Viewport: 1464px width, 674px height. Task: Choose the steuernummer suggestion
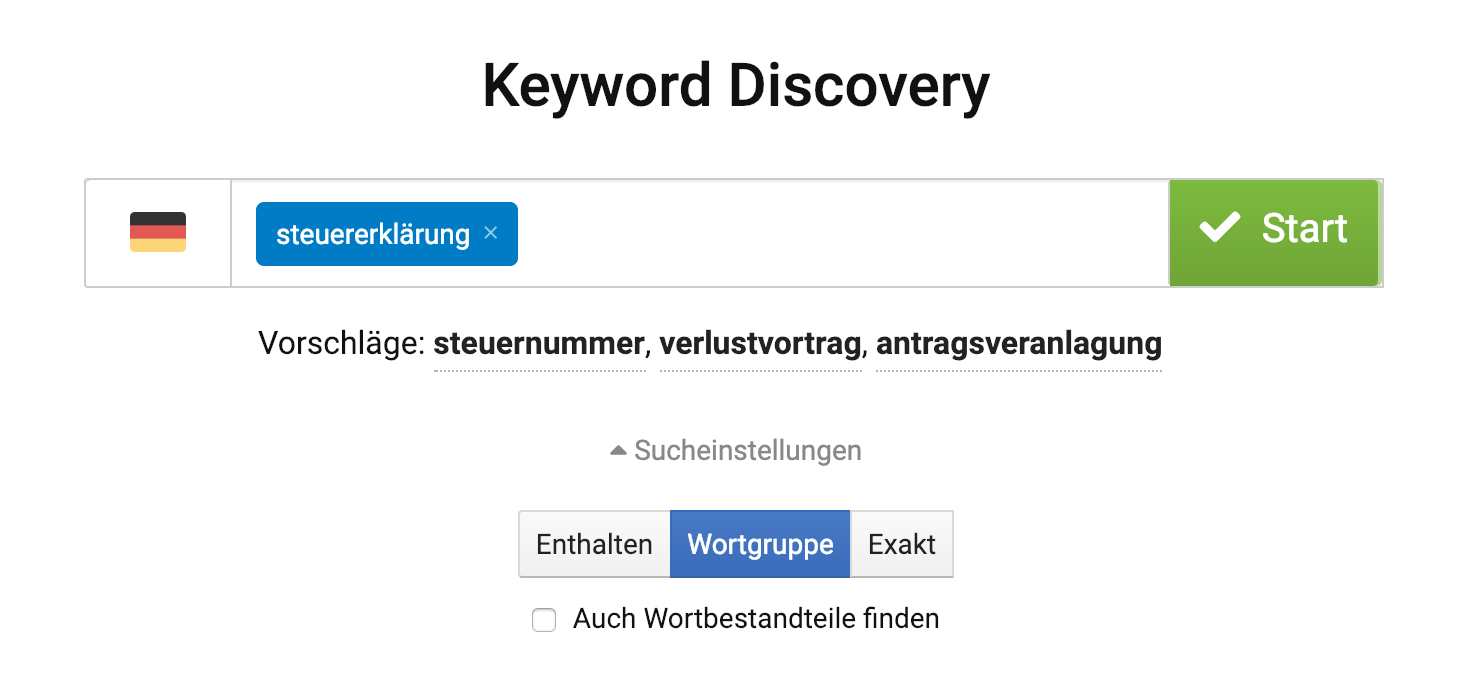click(539, 344)
